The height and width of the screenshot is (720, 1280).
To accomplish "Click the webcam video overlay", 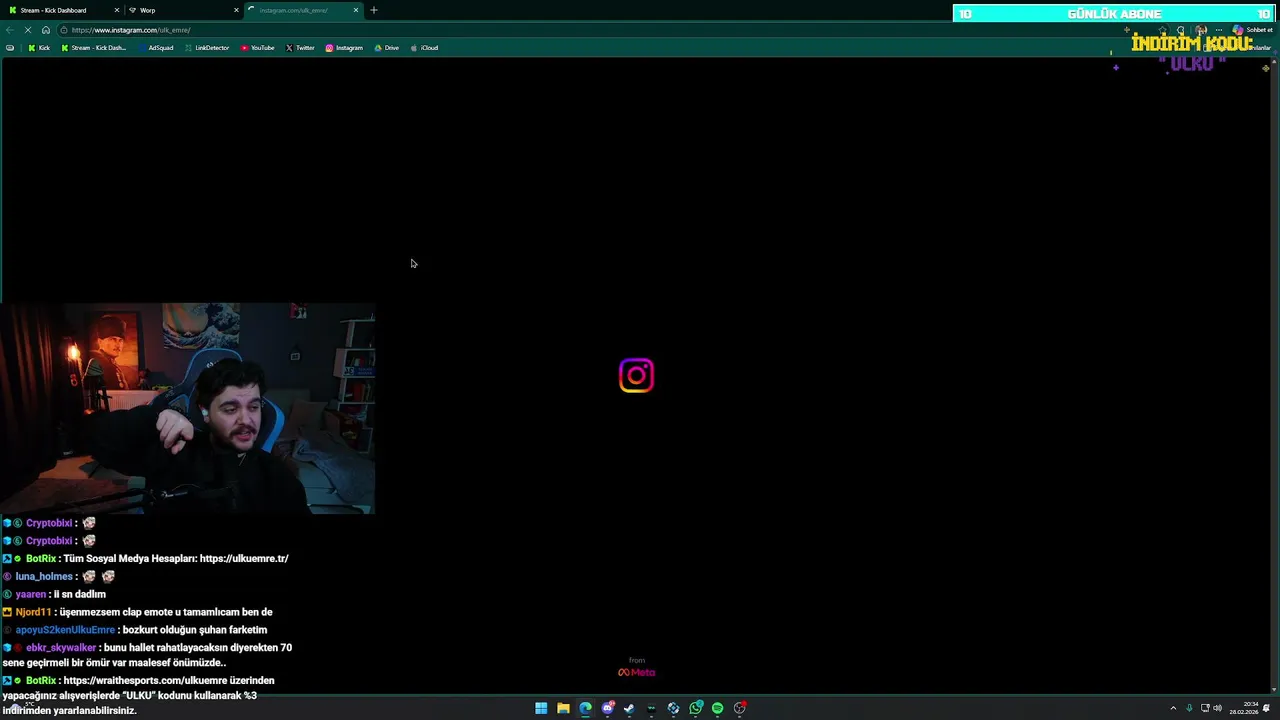I will click(x=187, y=408).
